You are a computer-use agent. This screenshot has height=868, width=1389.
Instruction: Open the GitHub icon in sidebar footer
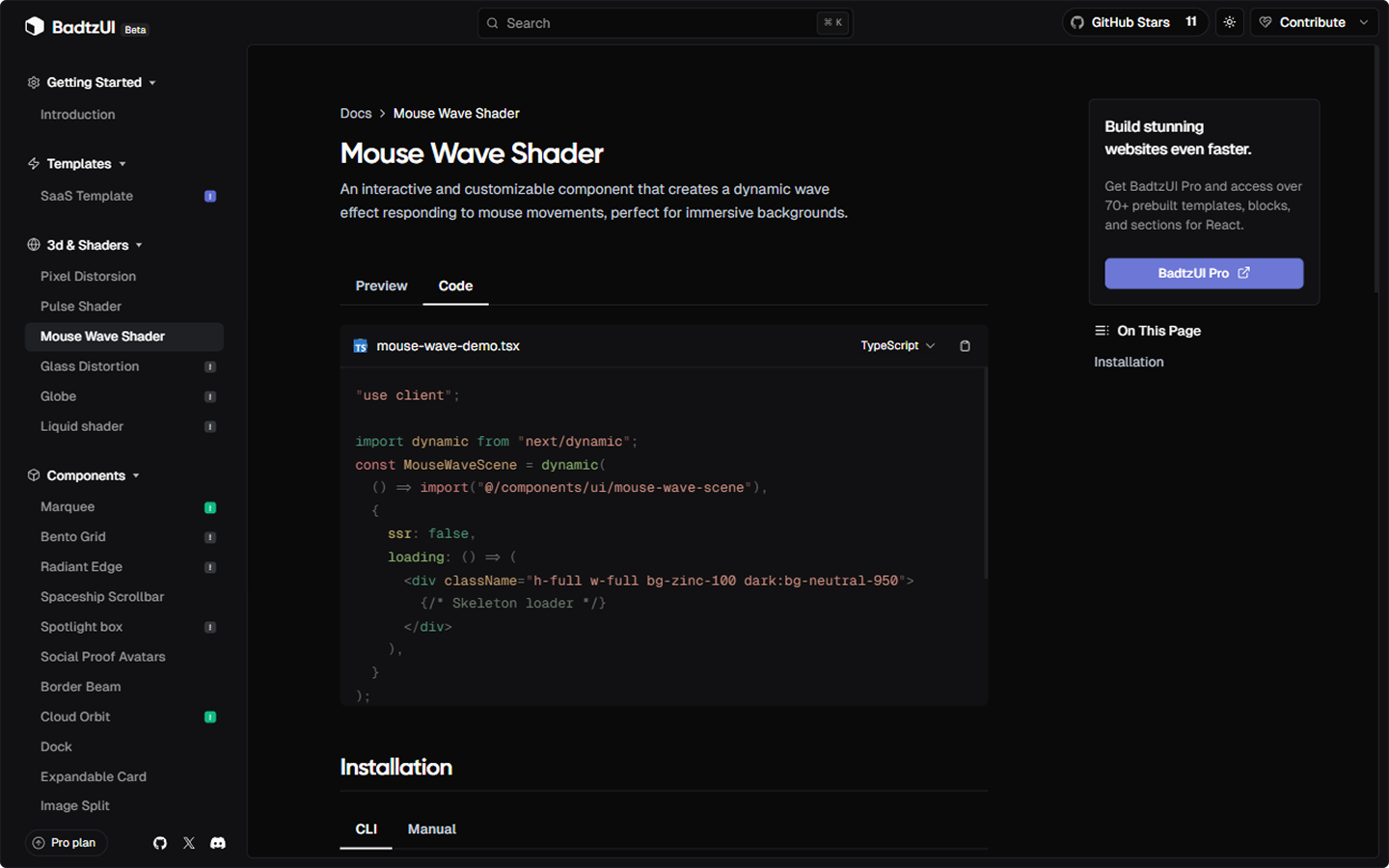click(x=160, y=843)
